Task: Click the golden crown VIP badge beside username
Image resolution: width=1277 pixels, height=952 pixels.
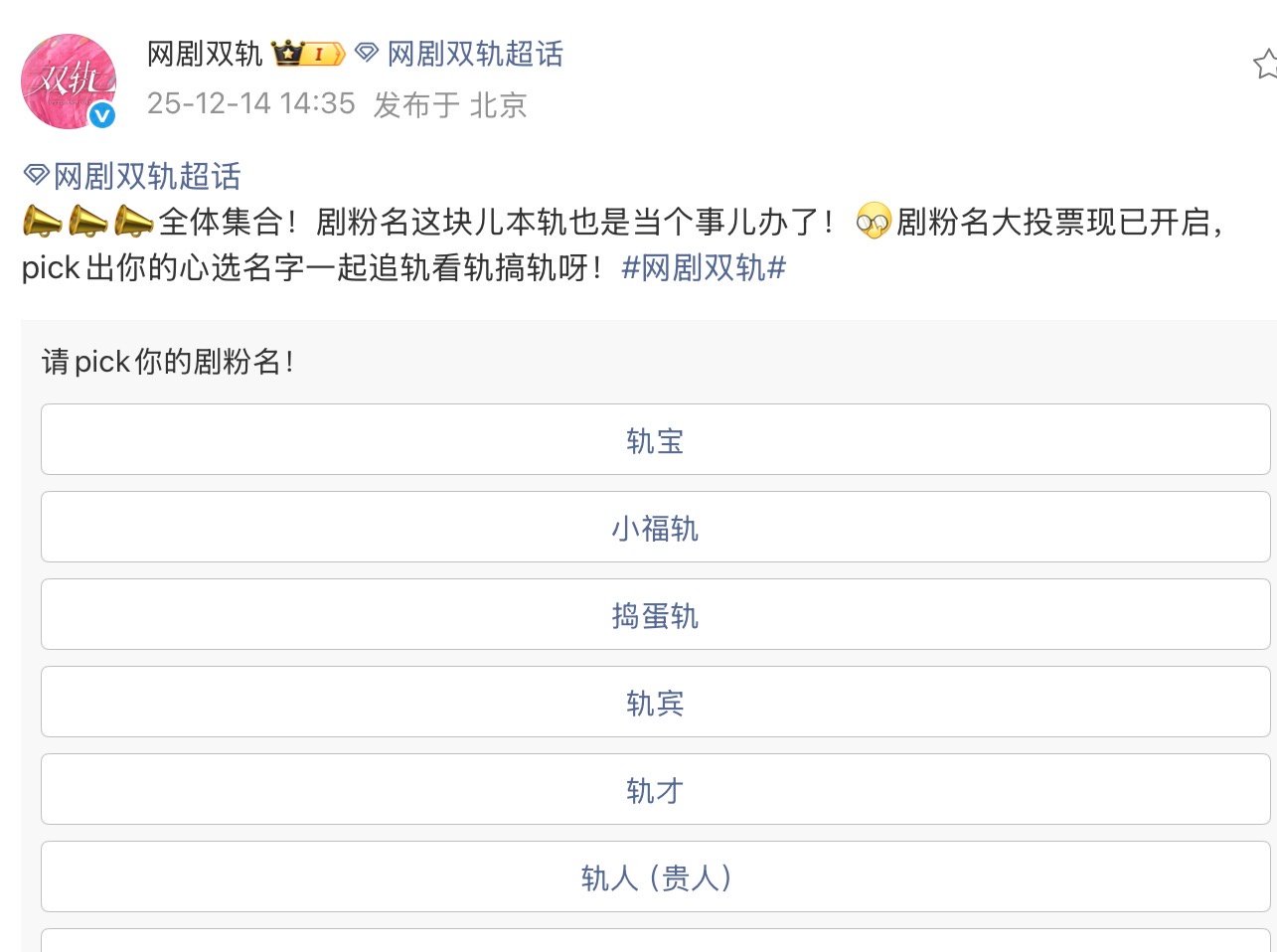Action: (x=287, y=54)
